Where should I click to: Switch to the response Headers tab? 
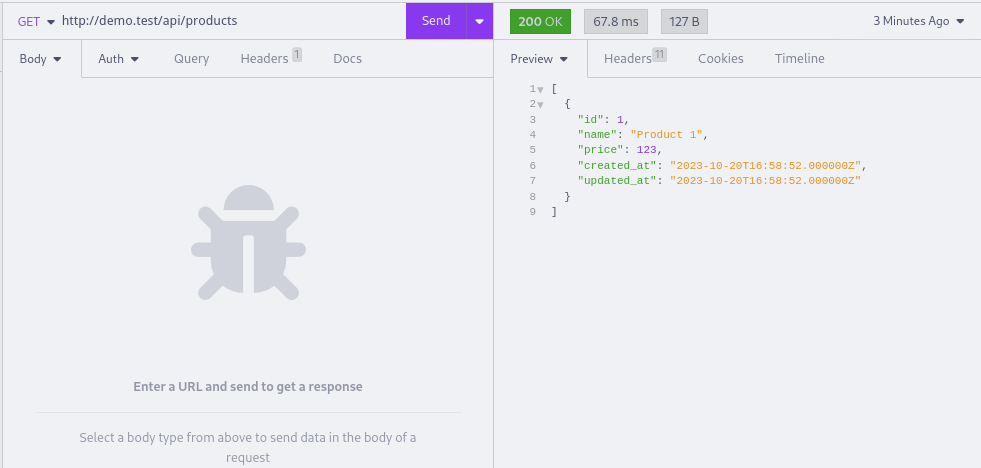pyautogui.click(x=628, y=59)
